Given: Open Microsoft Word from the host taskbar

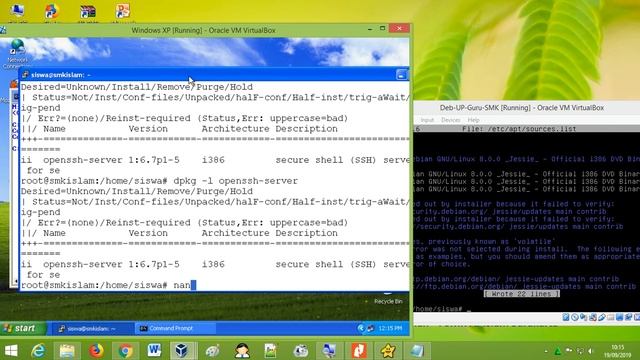Looking at the screenshot, I should pos(154,350).
